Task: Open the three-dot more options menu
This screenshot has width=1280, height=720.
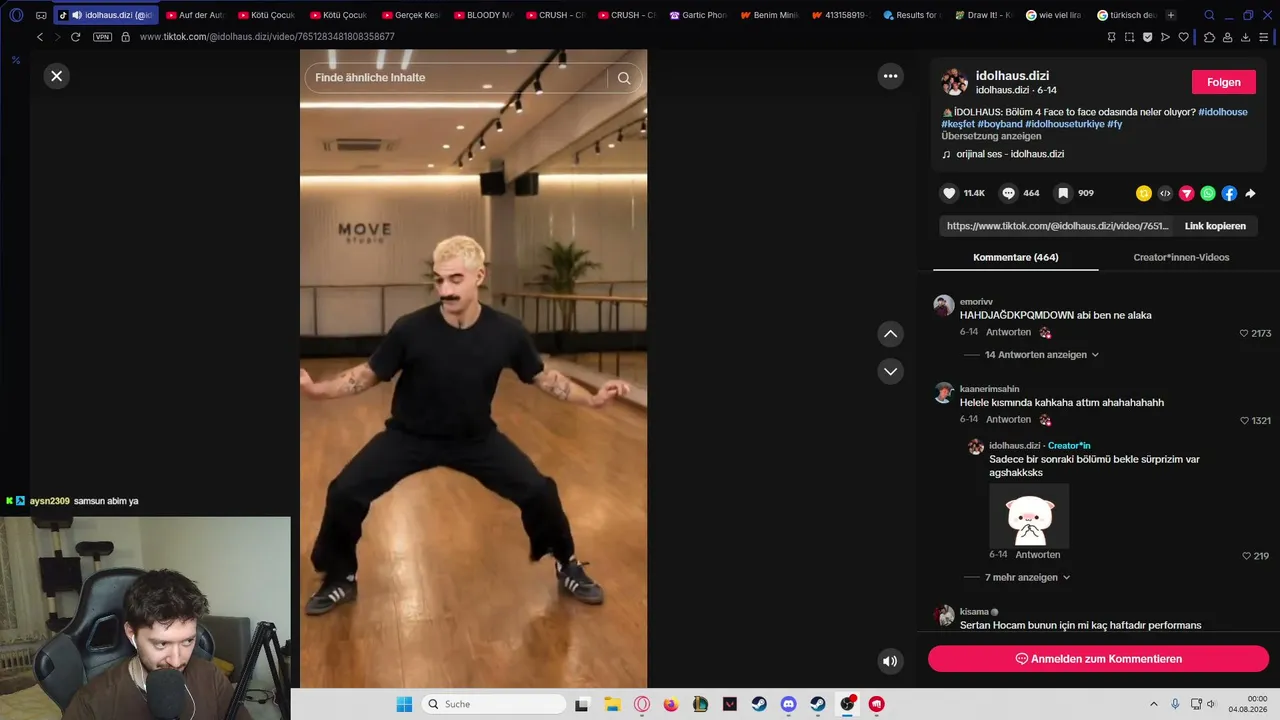Action: (890, 76)
